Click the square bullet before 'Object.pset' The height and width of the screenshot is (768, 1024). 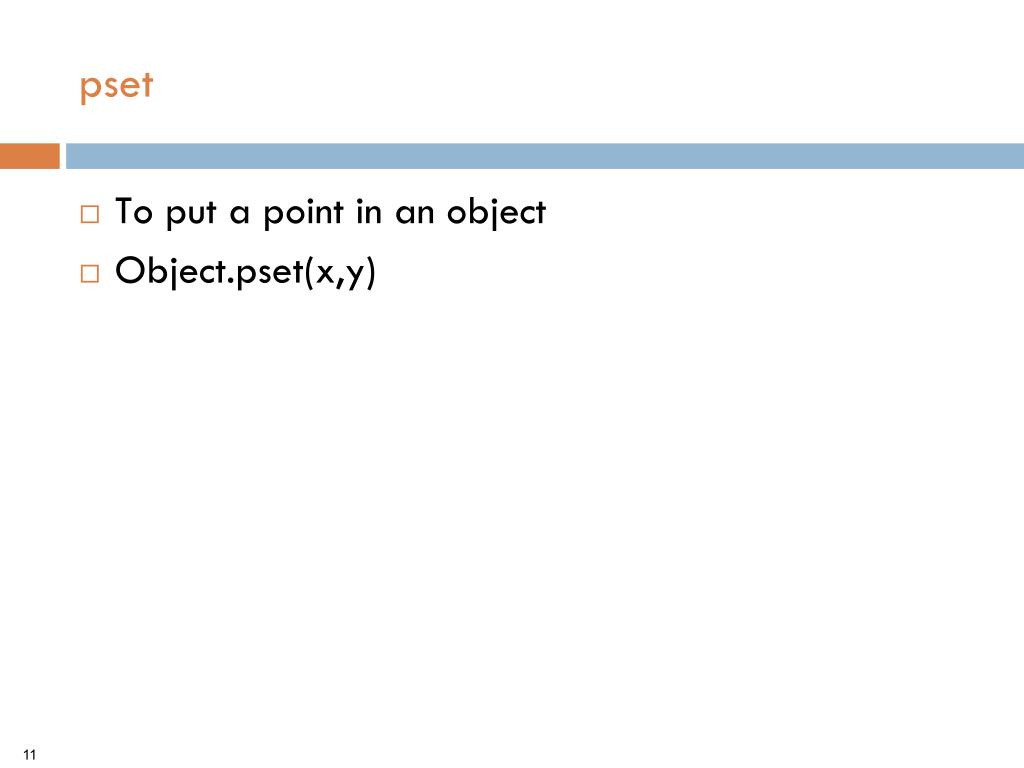pos(90,273)
